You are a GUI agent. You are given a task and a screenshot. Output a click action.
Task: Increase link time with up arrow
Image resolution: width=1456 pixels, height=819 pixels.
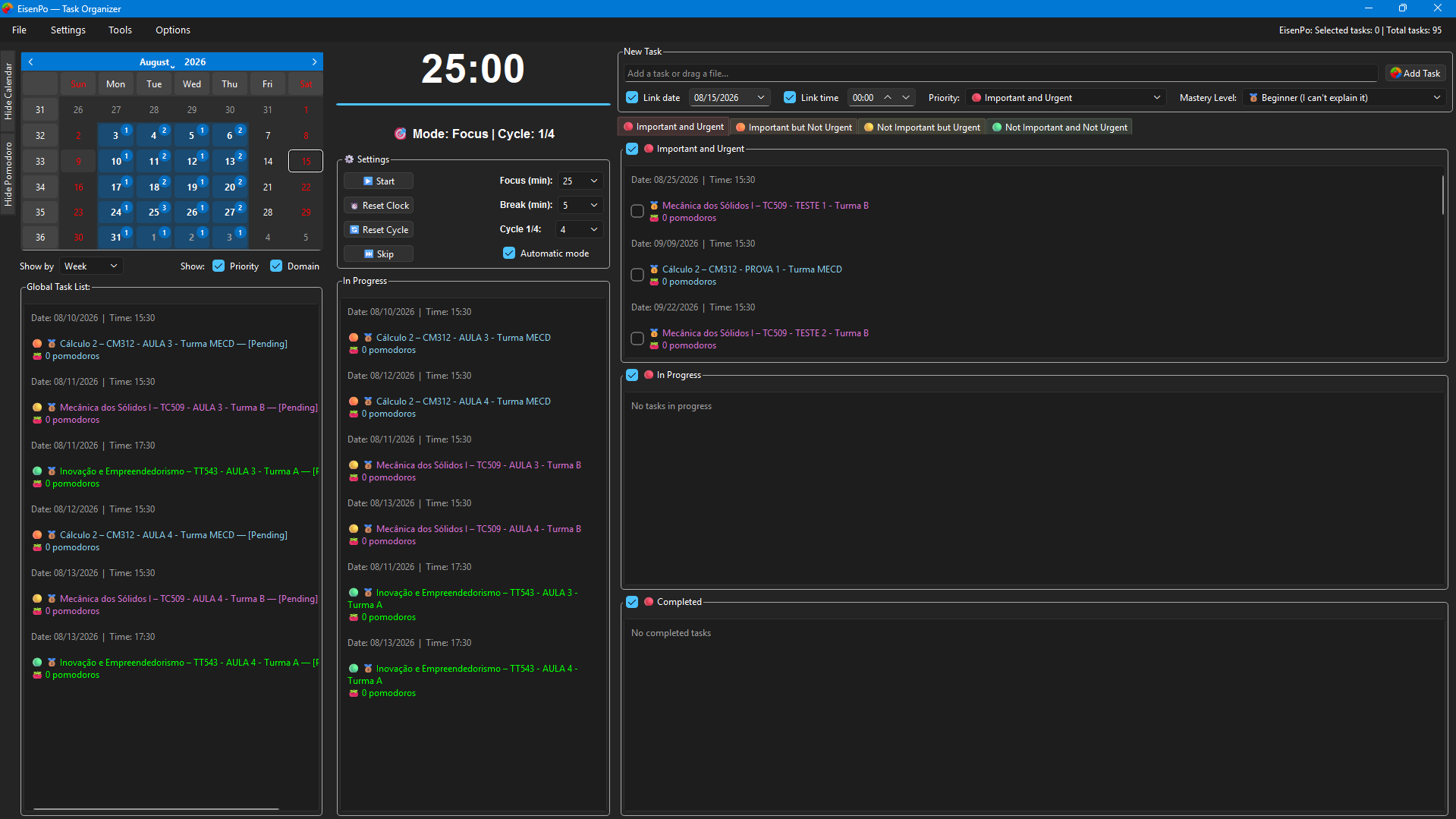pos(887,97)
